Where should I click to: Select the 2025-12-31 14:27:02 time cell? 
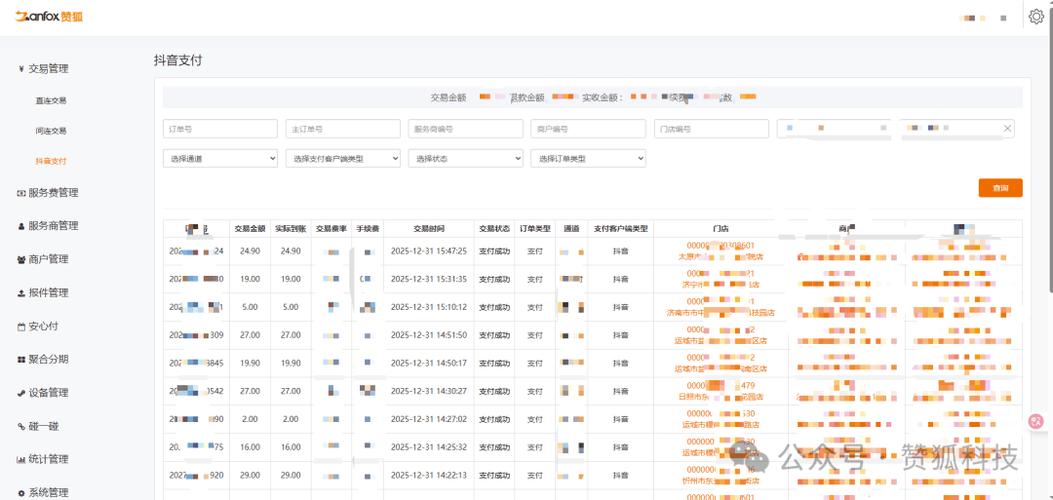[x=428, y=419]
